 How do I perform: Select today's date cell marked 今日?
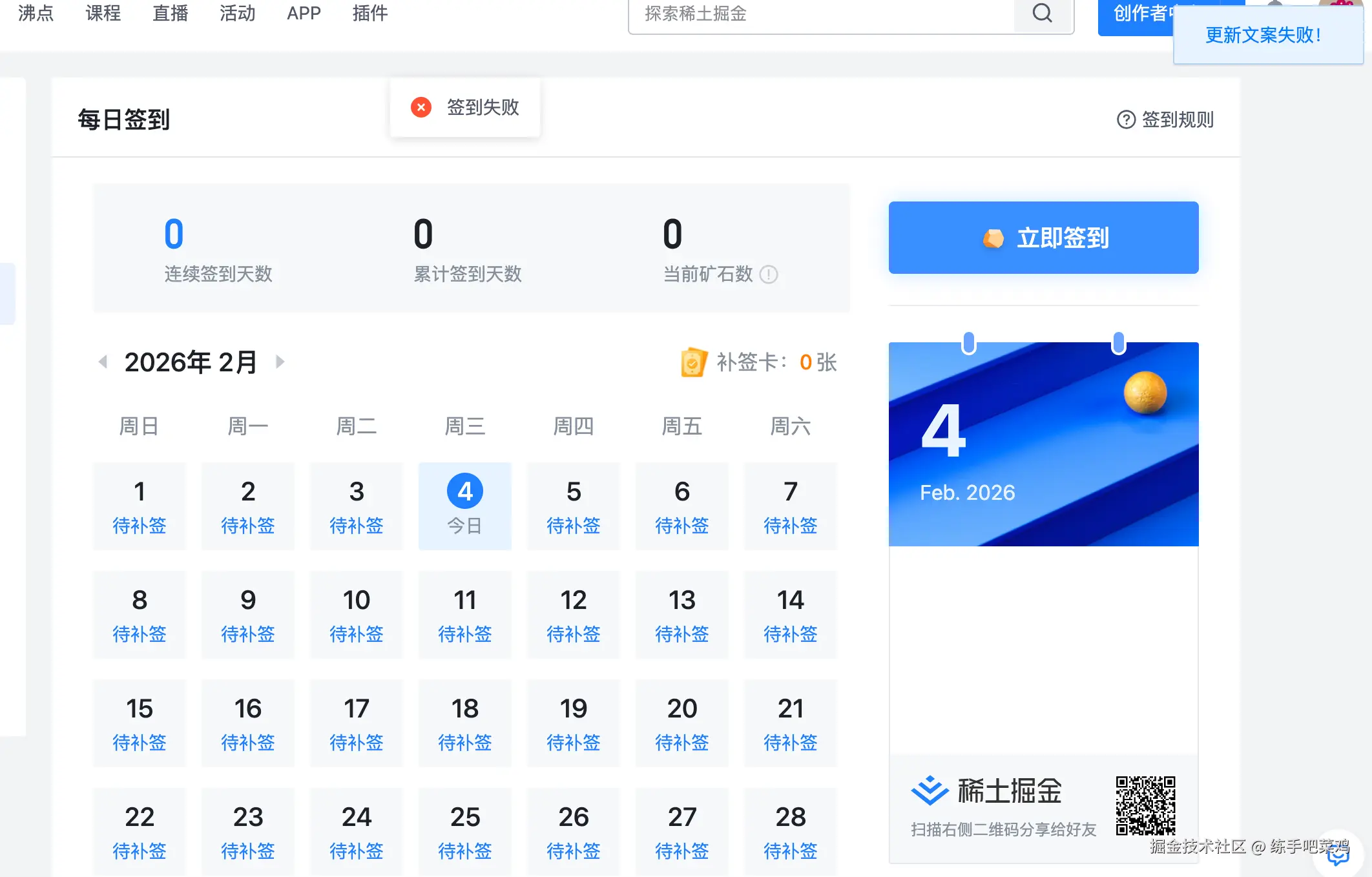click(464, 506)
